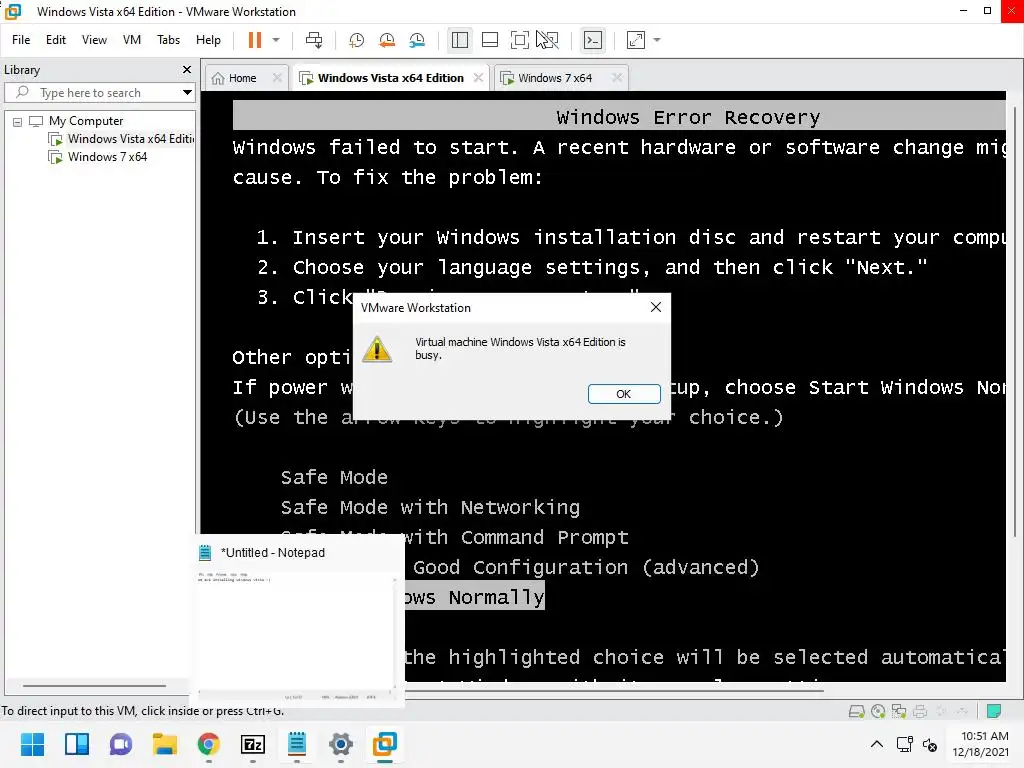
Task: Click the Notepad window preview thumbnail
Action: [x=297, y=632]
